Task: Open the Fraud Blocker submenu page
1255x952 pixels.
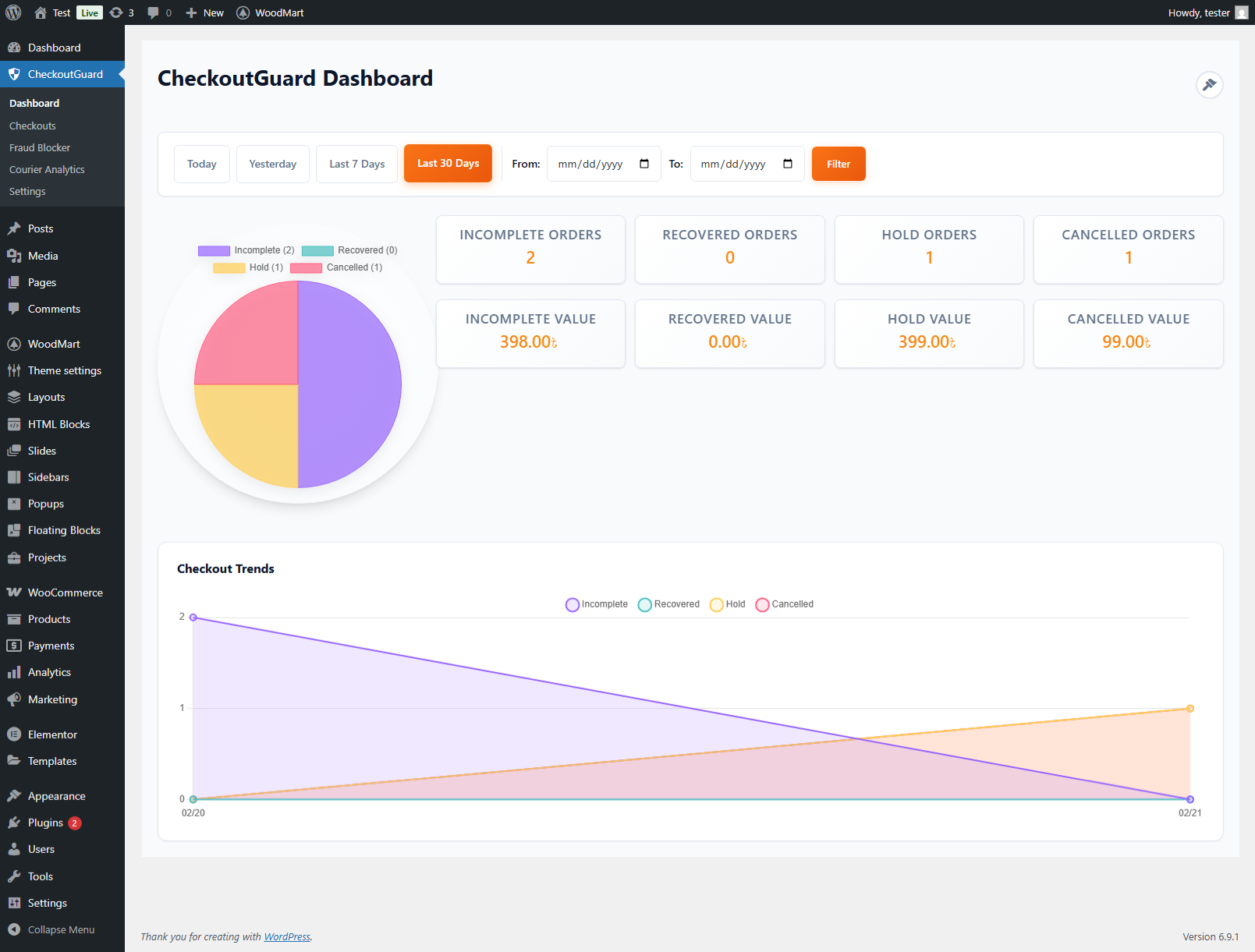Action: click(40, 147)
